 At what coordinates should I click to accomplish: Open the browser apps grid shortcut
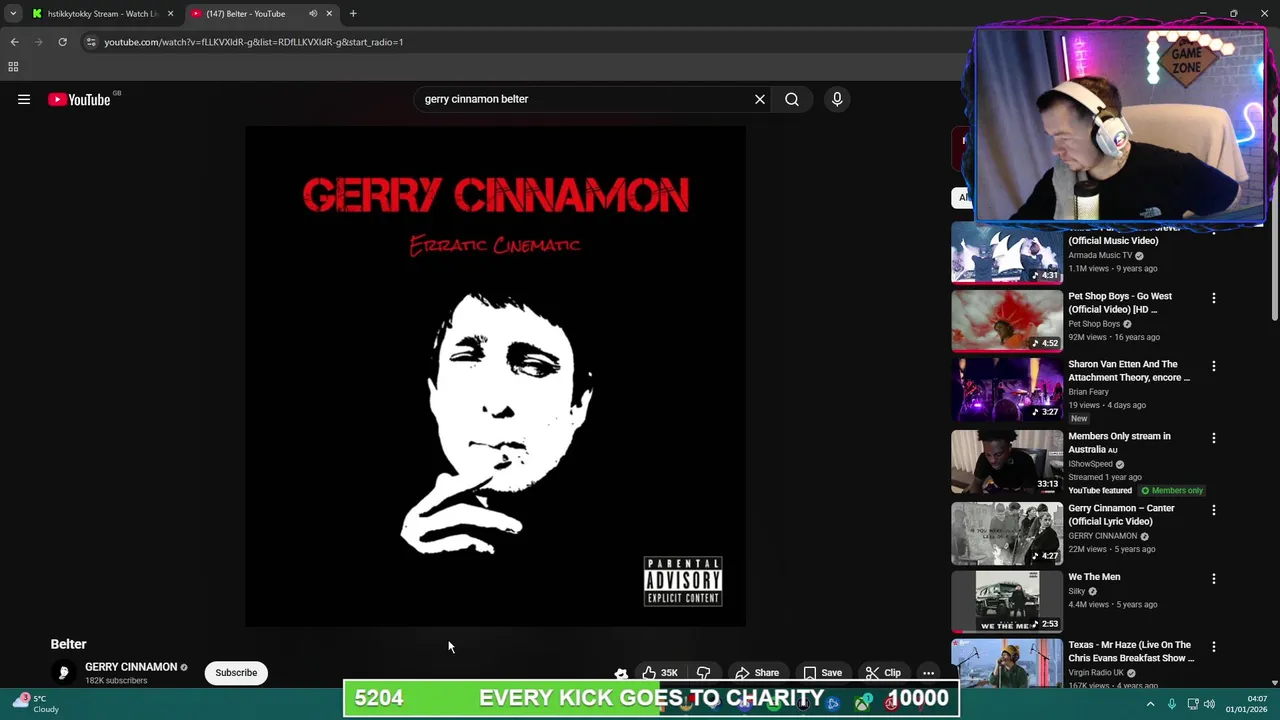[13, 67]
